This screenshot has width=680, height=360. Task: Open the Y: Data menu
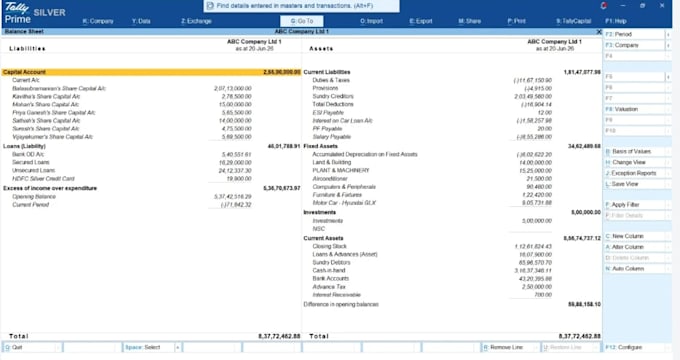[x=141, y=21]
